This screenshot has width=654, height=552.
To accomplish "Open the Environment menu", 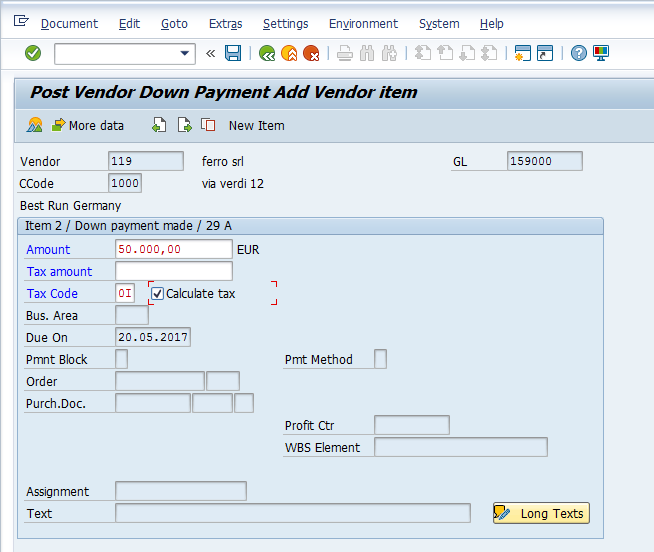I will tap(363, 23).
